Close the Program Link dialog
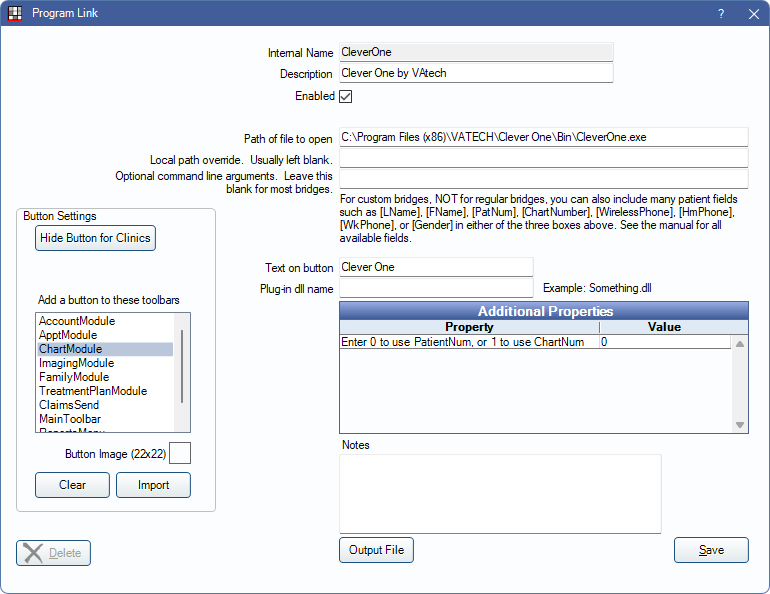770x594 pixels. (753, 14)
